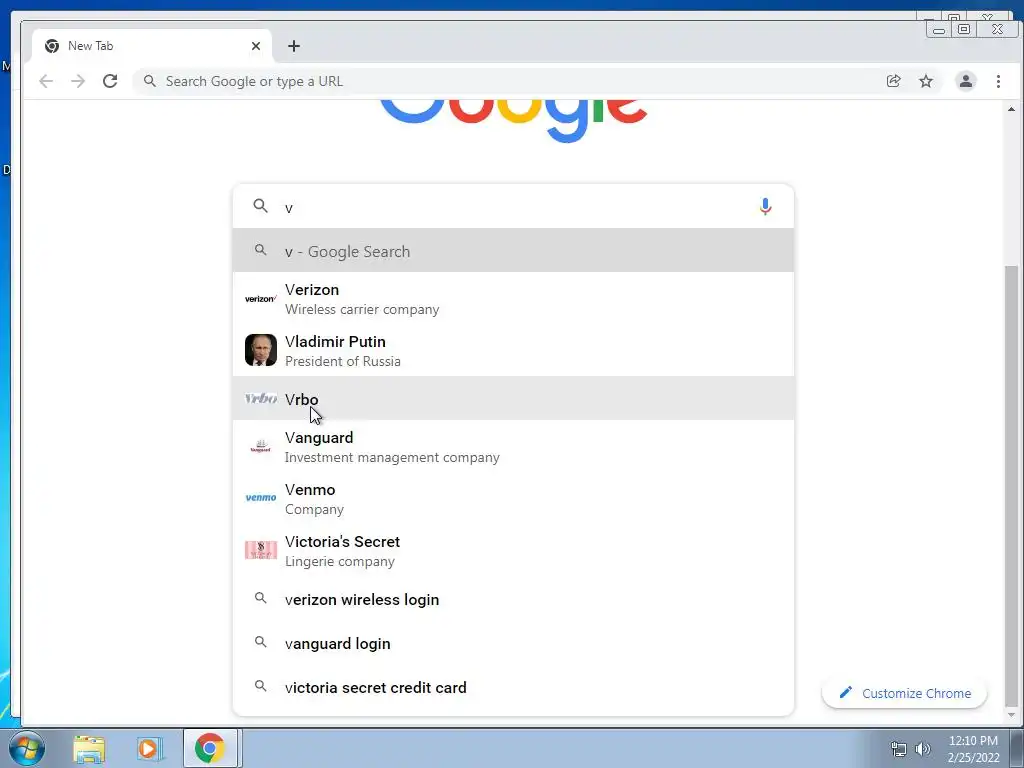Choose the Vrbo suggestion
The height and width of the screenshot is (768, 1024).
pos(513,398)
